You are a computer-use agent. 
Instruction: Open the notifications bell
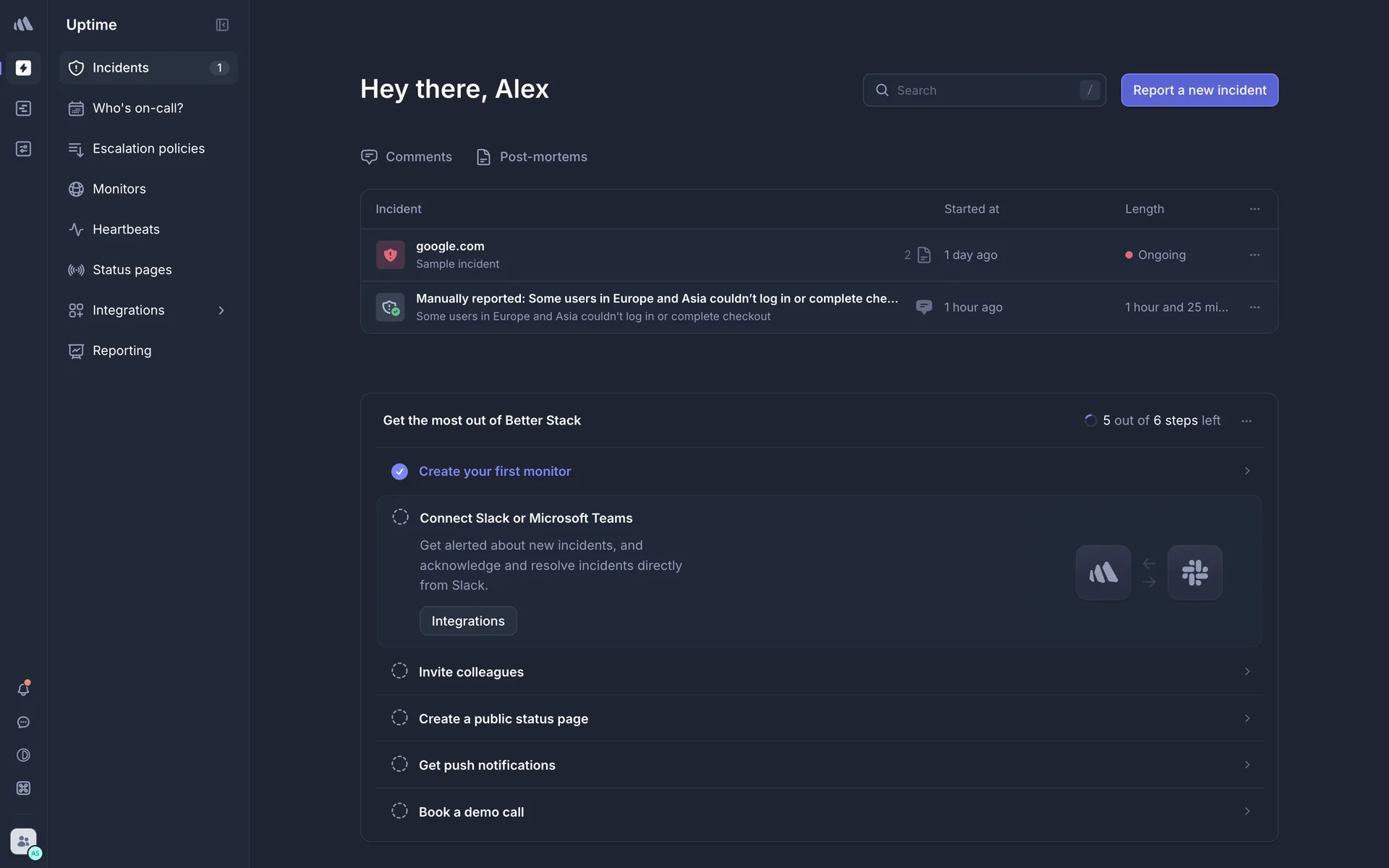coord(23,689)
